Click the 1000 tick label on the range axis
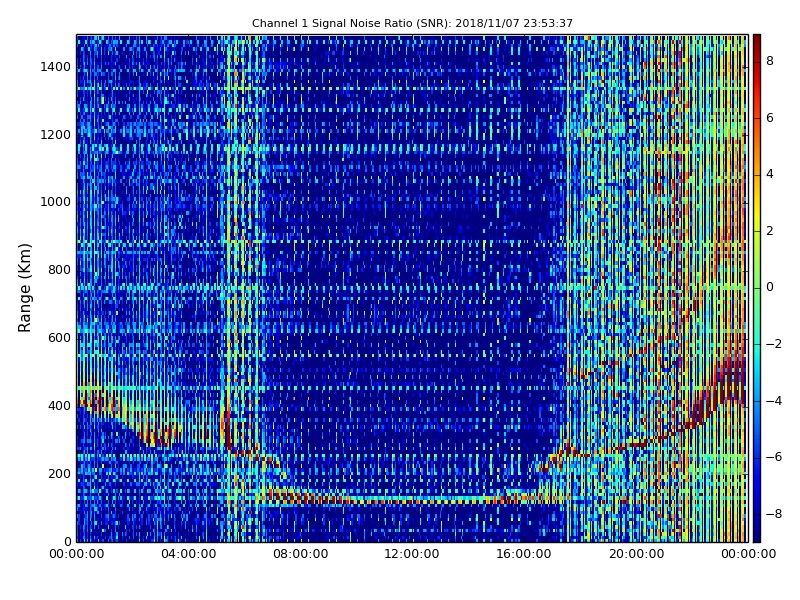Image resolution: width=800 pixels, height=600 pixels. [56, 202]
